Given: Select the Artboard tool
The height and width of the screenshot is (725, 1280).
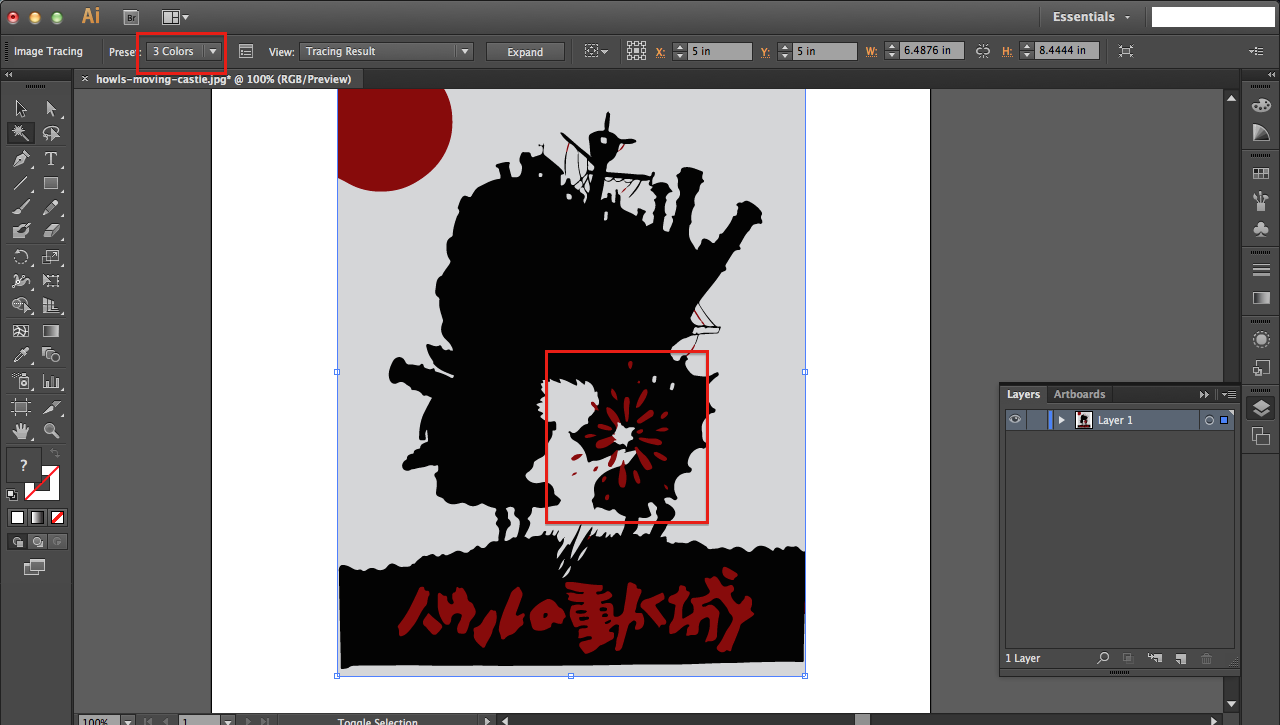Looking at the screenshot, I should point(21,407).
